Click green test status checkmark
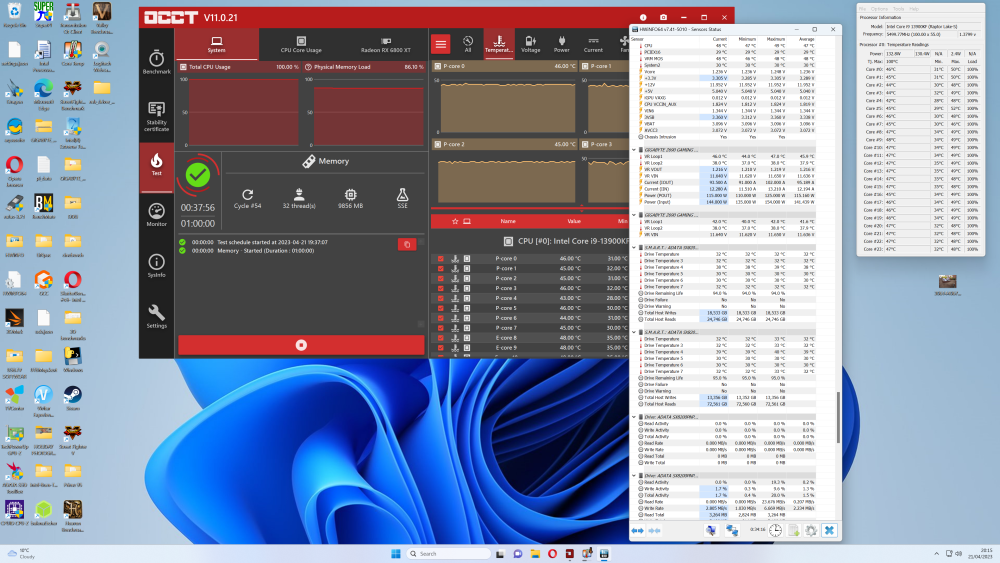Image resolution: width=1000 pixels, height=563 pixels. [x=198, y=175]
